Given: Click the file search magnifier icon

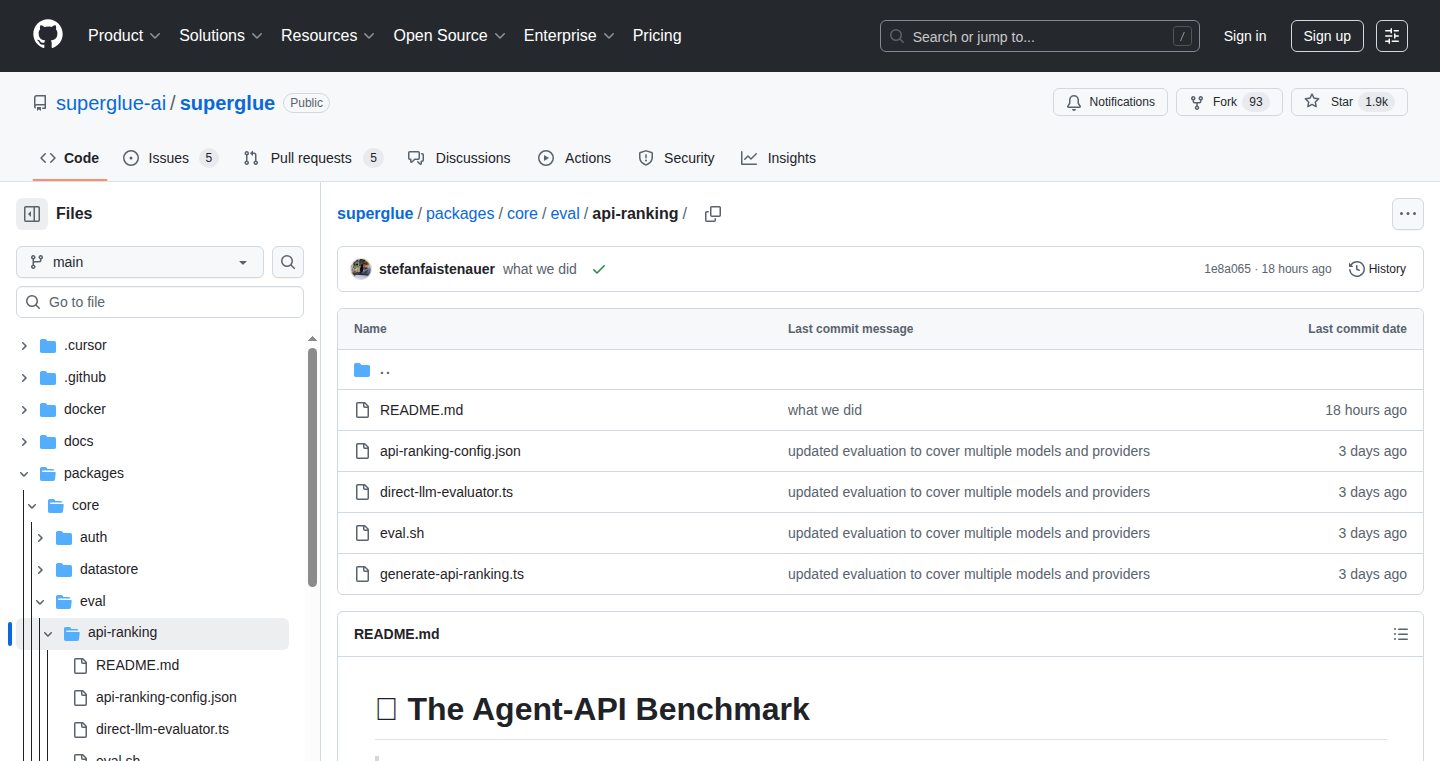Looking at the screenshot, I should (288, 262).
